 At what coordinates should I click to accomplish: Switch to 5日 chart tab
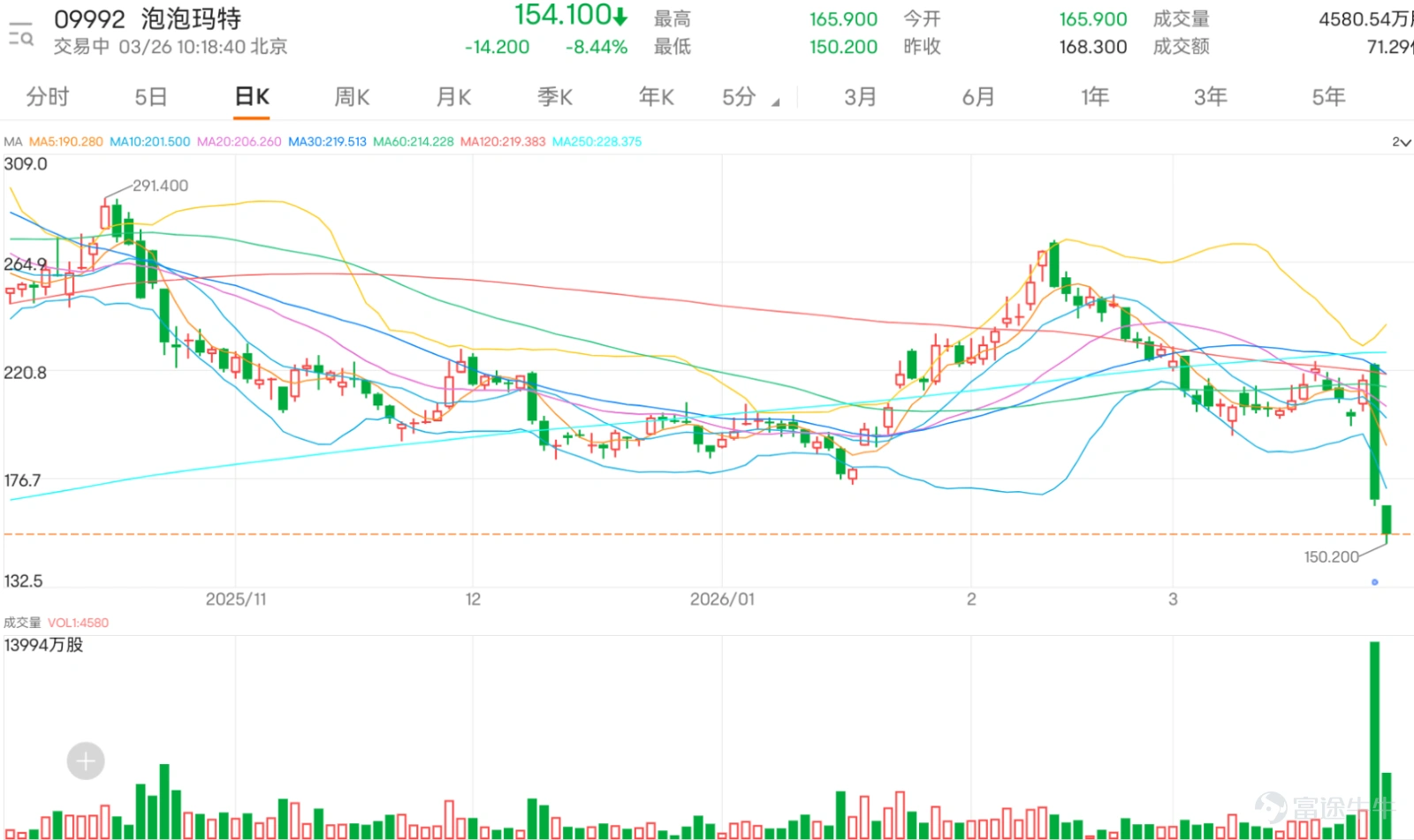pyautogui.click(x=151, y=96)
